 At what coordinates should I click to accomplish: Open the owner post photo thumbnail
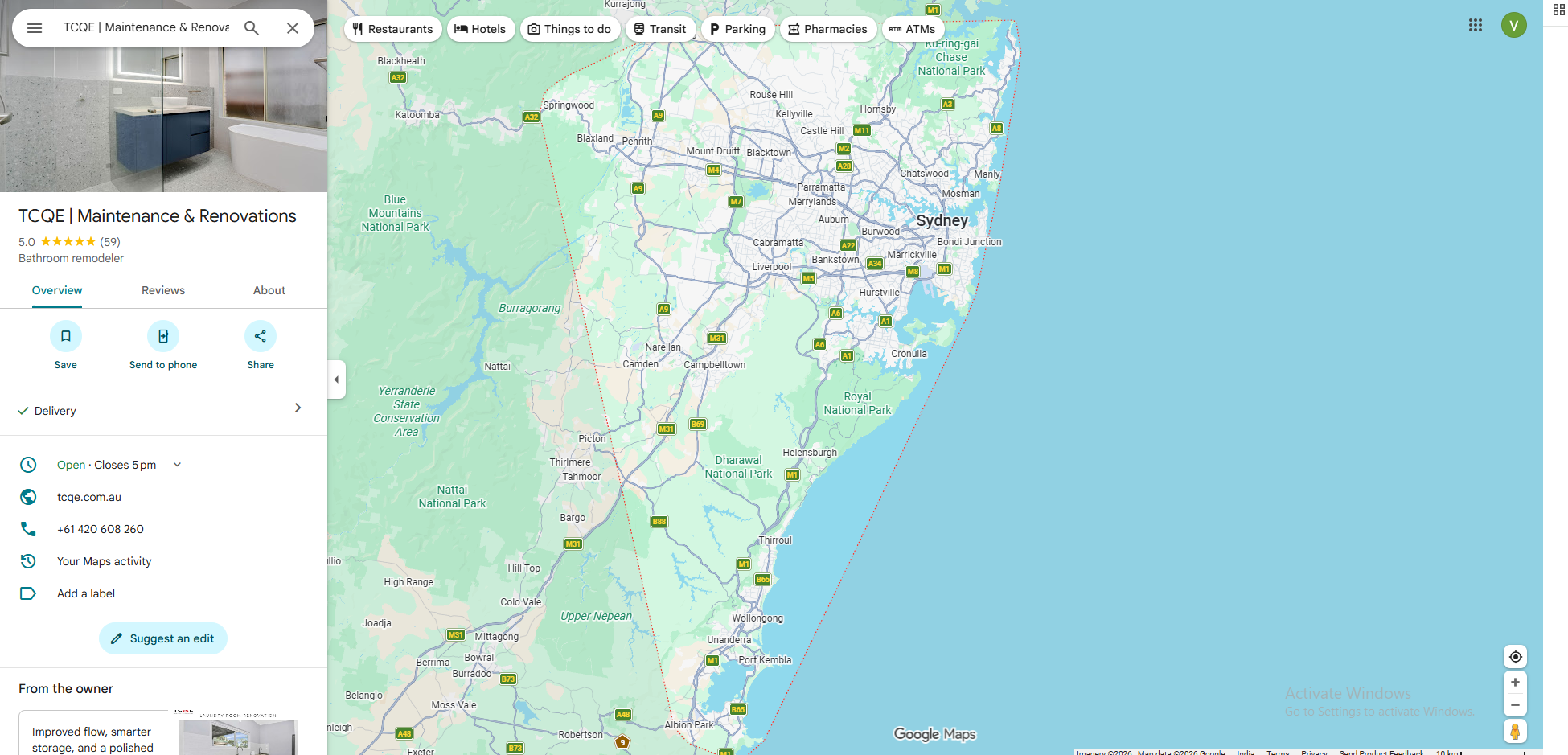(238, 737)
